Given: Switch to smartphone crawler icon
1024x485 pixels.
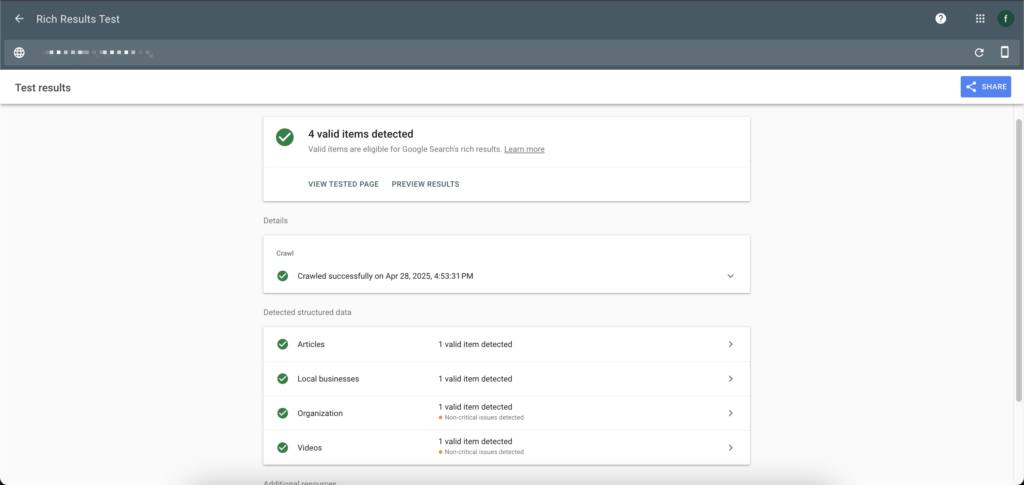Looking at the screenshot, I should 1005,53.
